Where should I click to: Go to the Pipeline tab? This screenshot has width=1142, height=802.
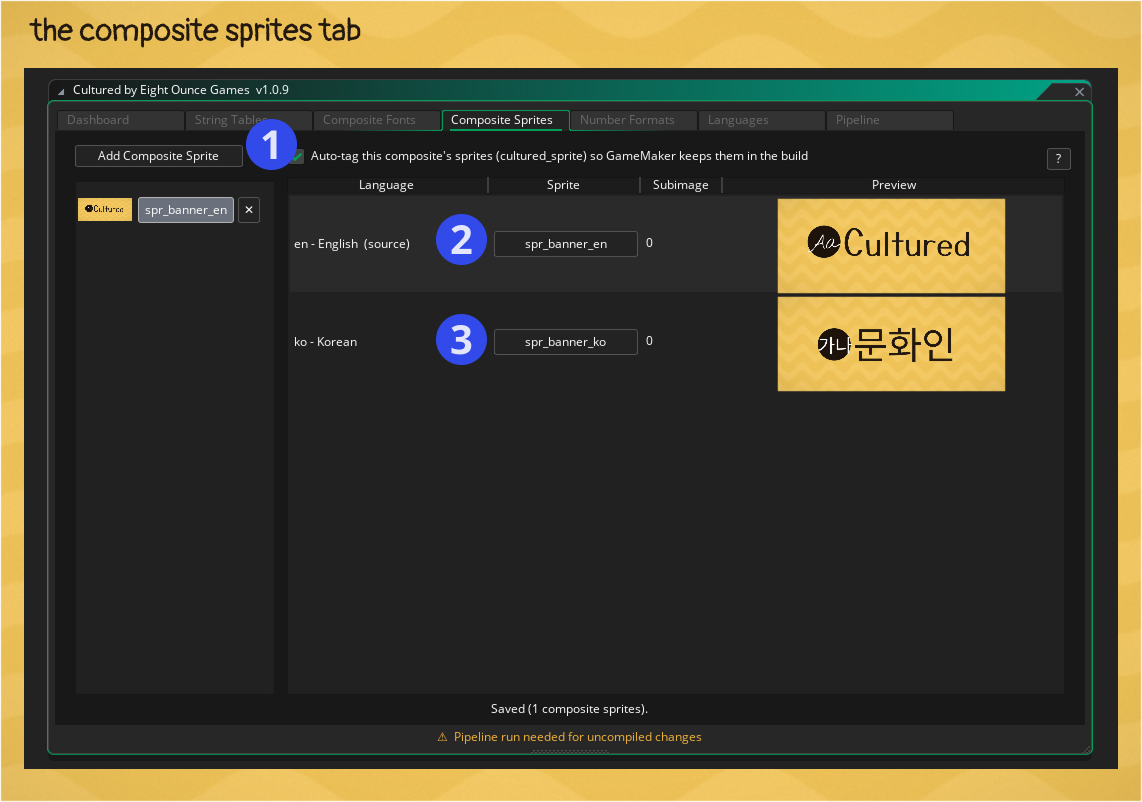pos(889,120)
